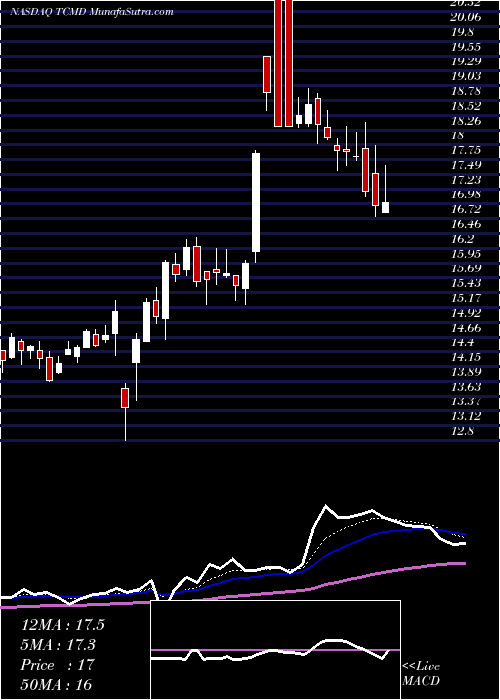Select the 16.46 price axis label
The width and height of the screenshot is (500, 700).
[465, 224]
